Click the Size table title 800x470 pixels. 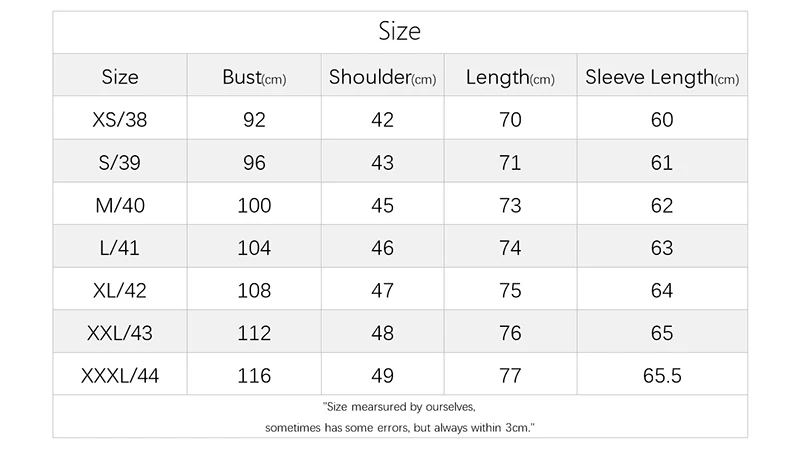click(x=399, y=31)
